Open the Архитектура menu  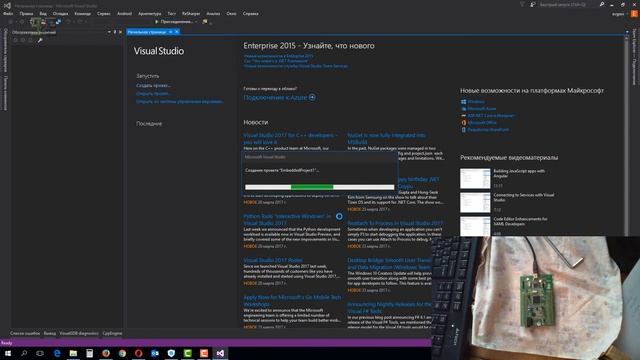(150, 13)
